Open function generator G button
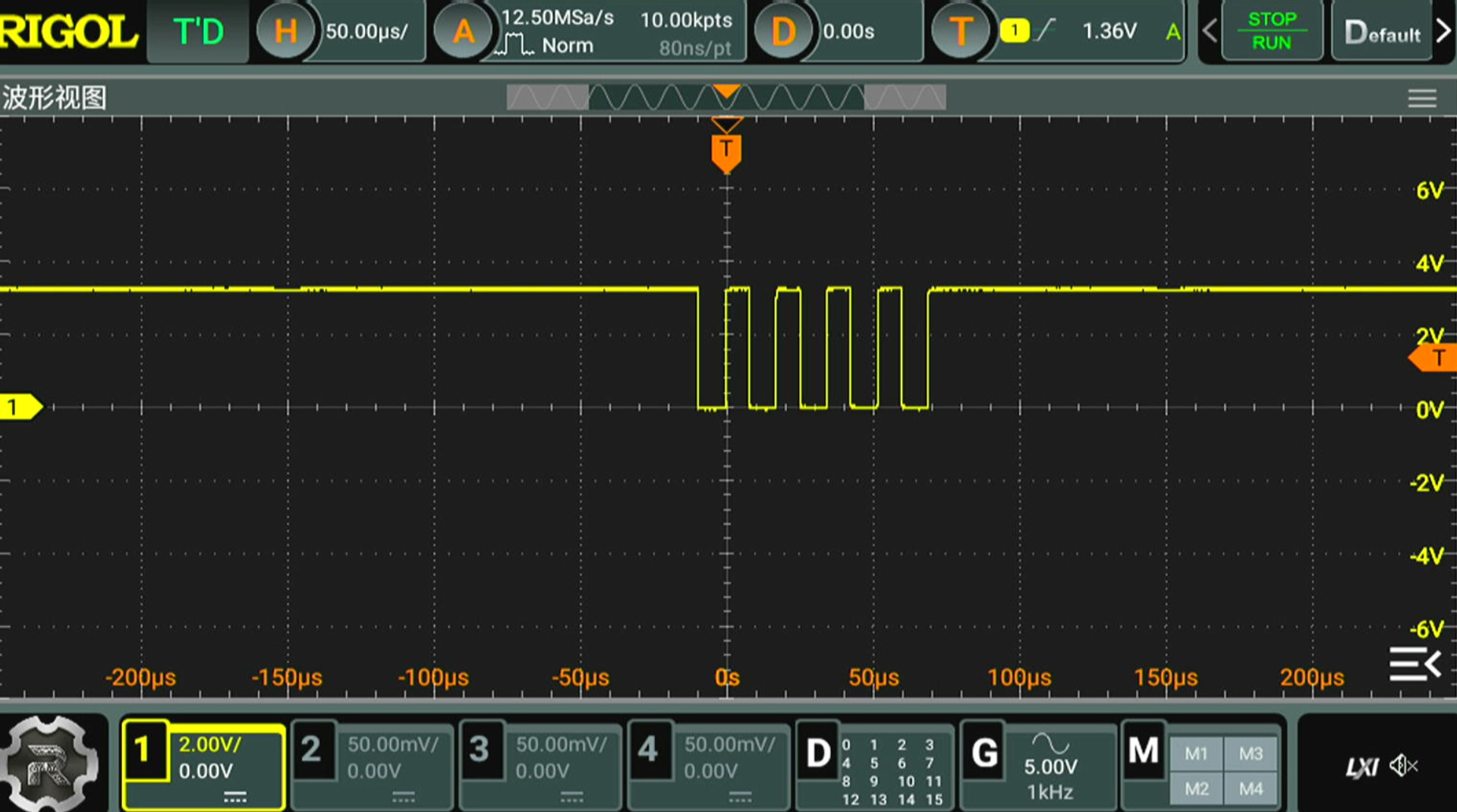The image size is (1457, 812). 984,753
